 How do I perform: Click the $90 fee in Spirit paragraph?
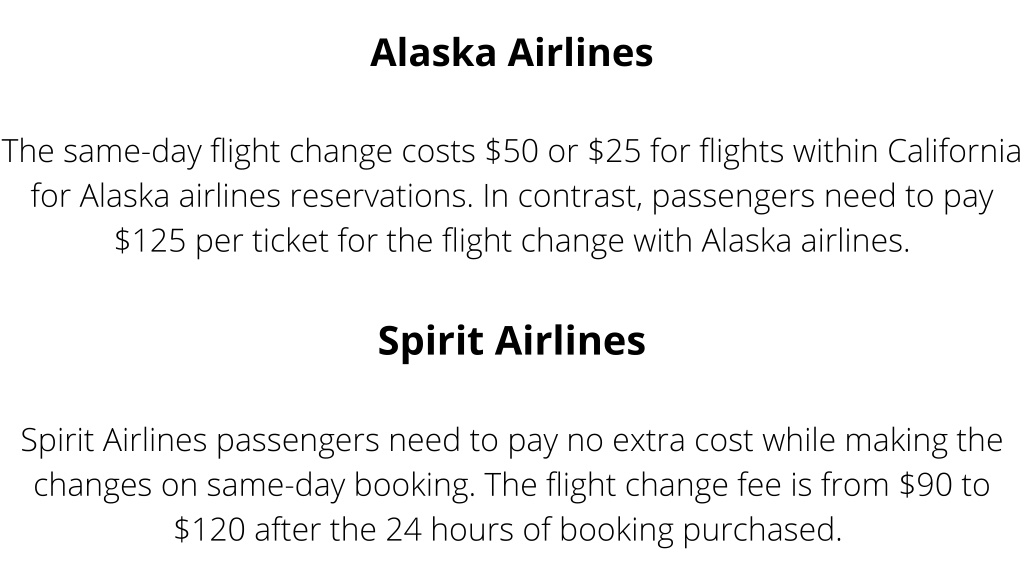pos(925,485)
